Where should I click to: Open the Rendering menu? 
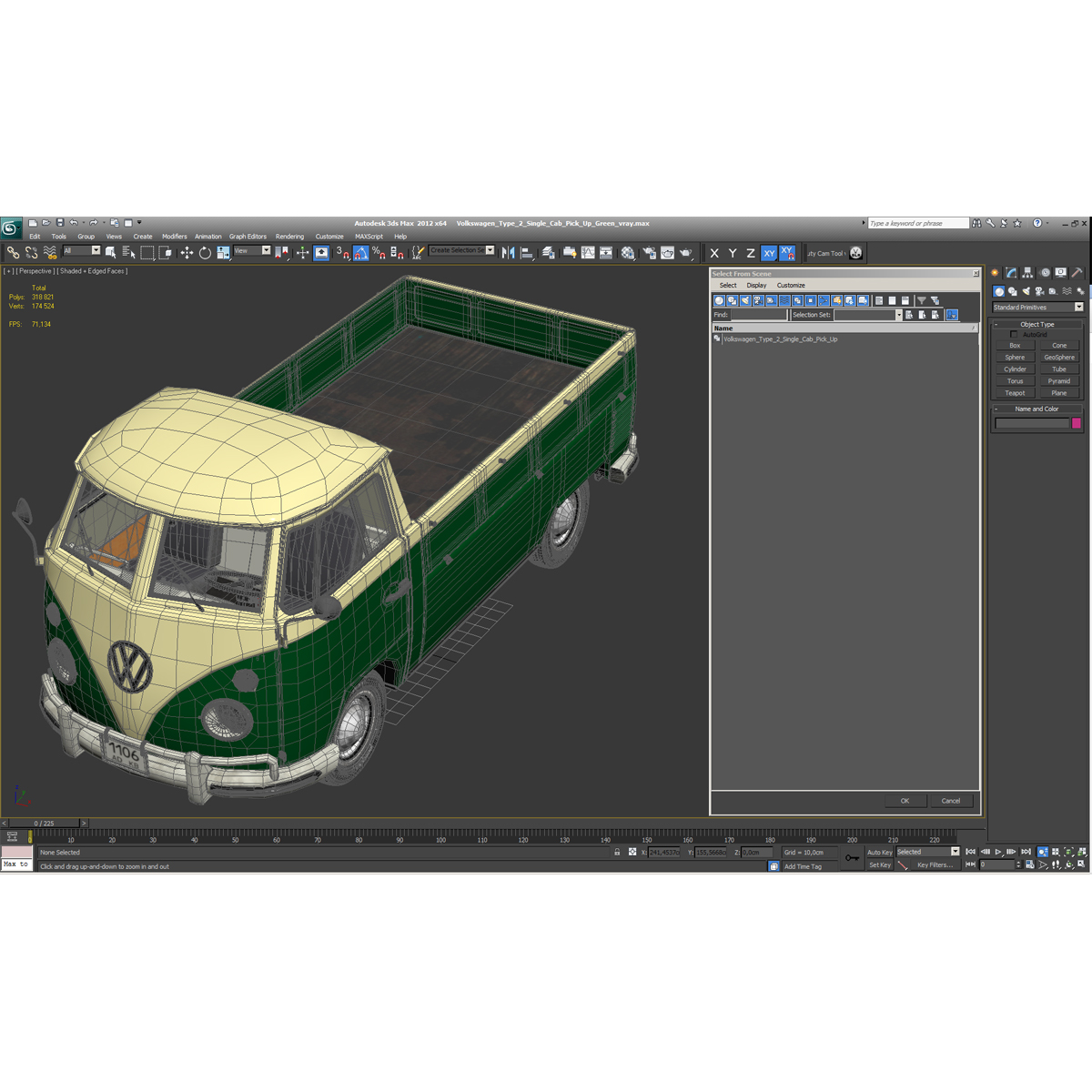pos(289,237)
